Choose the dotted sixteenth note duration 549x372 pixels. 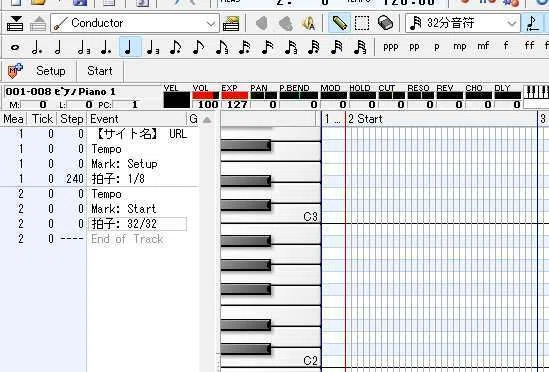coord(244,47)
